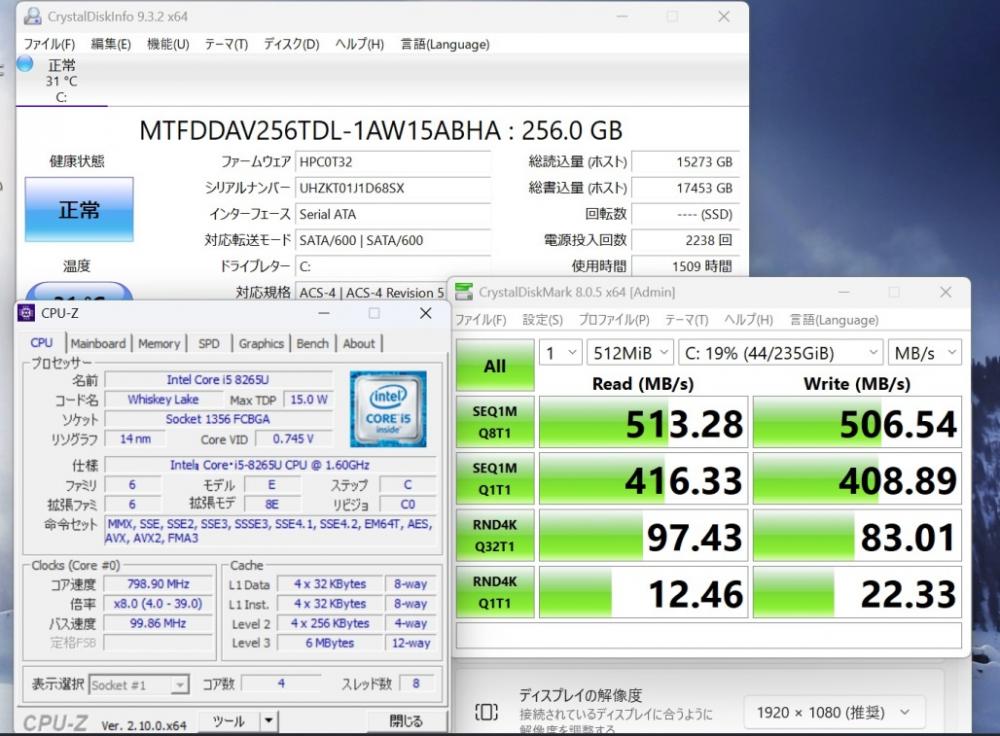The width and height of the screenshot is (1000, 736).
Task: Open the 1920 × 1080 display resolution dropdown
Action: click(x=833, y=712)
